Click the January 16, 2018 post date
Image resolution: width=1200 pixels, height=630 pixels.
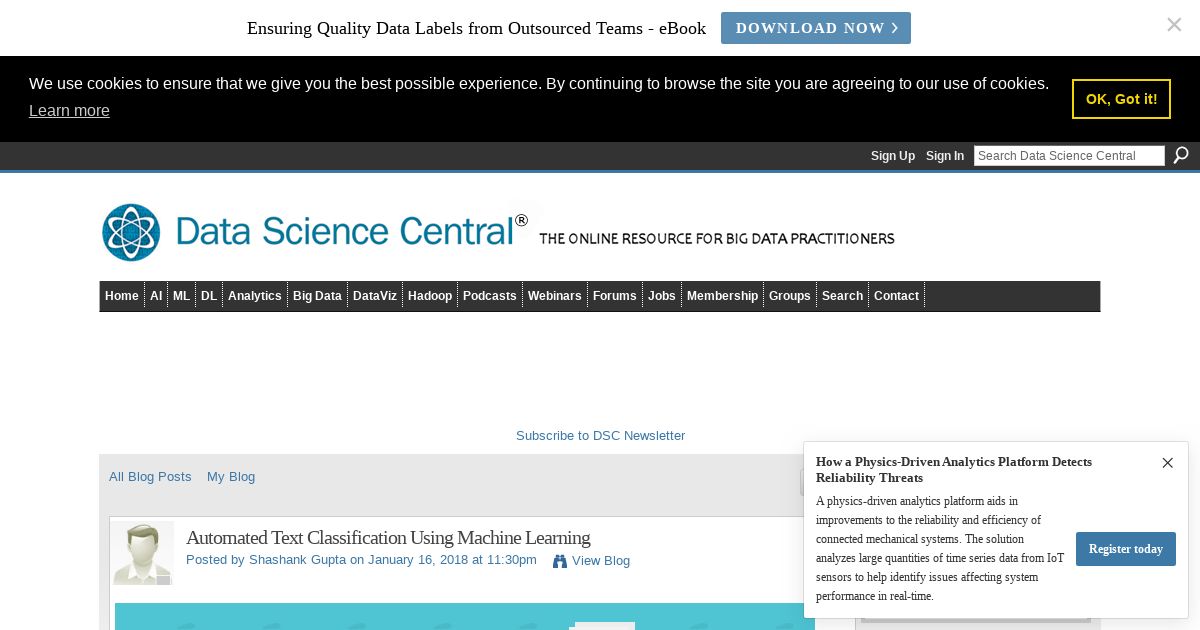tap(418, 560)
